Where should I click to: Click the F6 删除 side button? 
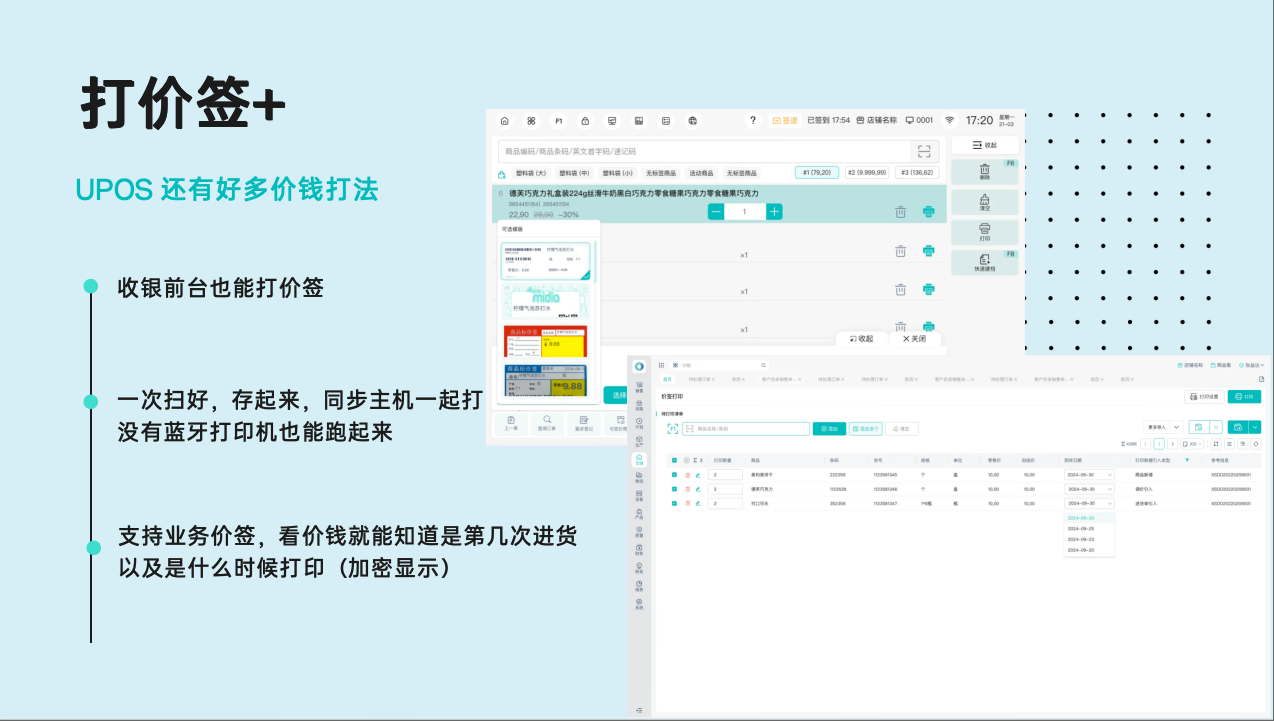coord(984,173)
